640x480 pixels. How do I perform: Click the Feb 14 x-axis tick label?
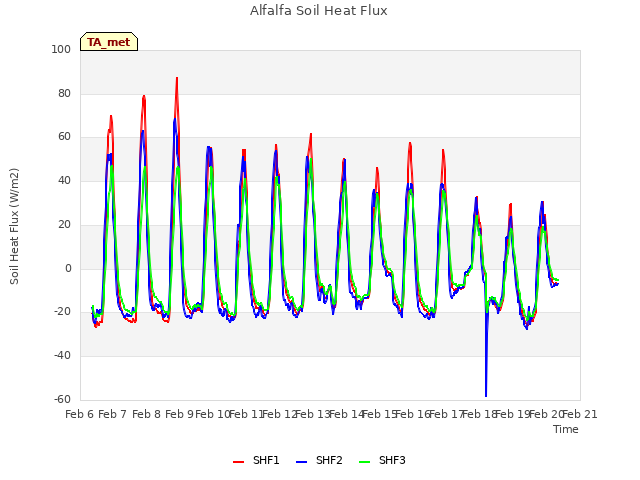tap(347, 414)
